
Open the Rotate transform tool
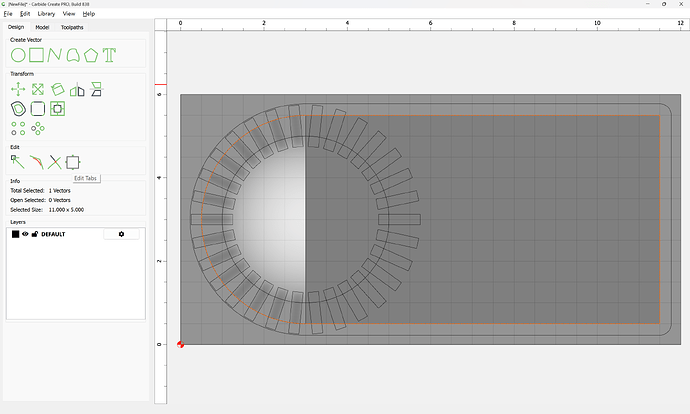coord(57,89)
